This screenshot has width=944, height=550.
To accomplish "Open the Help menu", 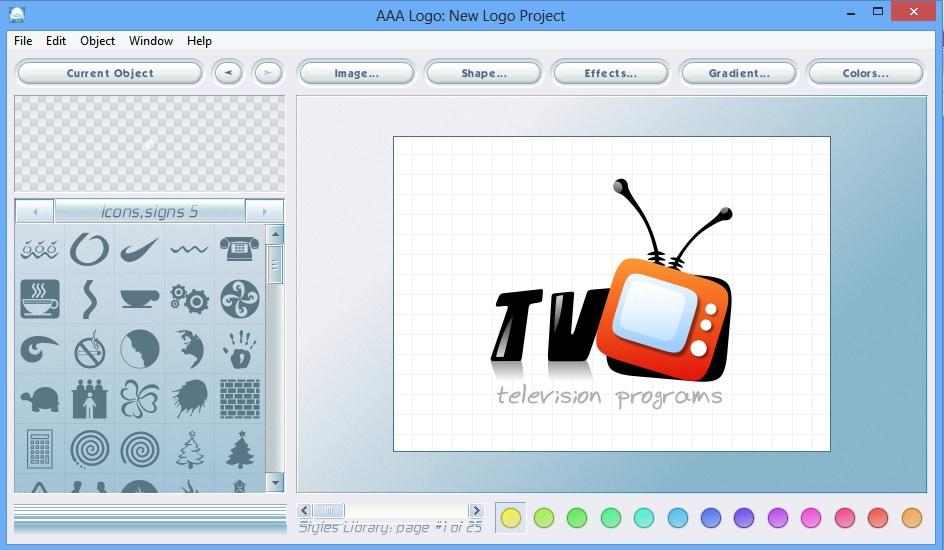I will [199, 41].
